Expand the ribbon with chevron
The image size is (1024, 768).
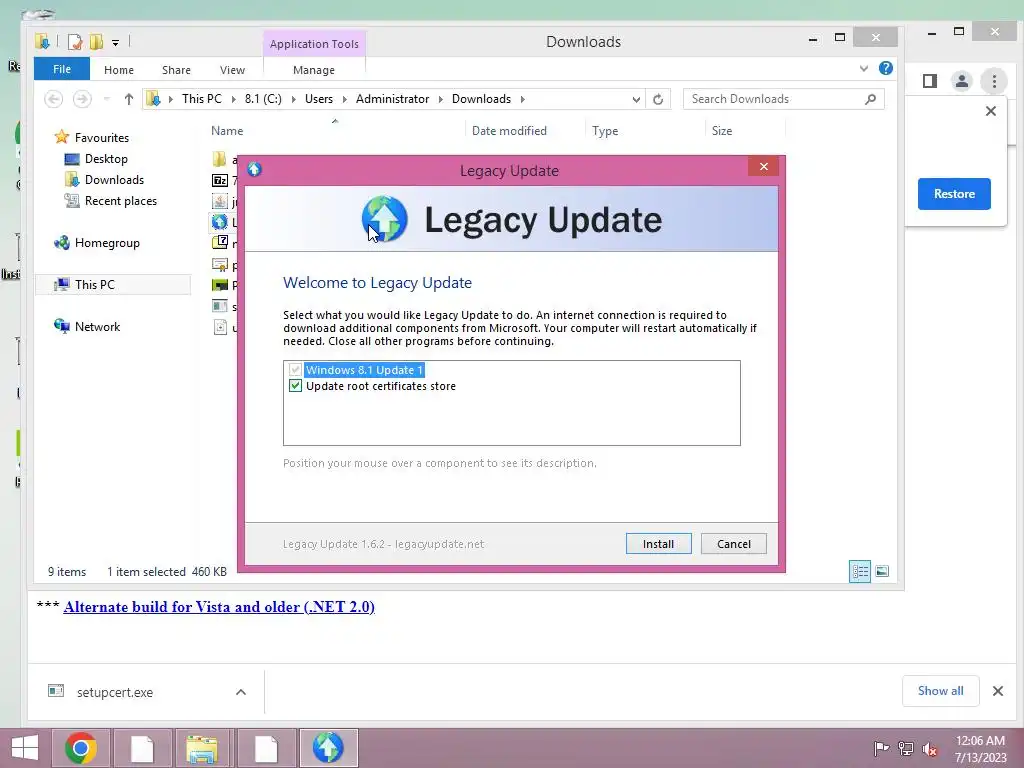pos(864,68)
